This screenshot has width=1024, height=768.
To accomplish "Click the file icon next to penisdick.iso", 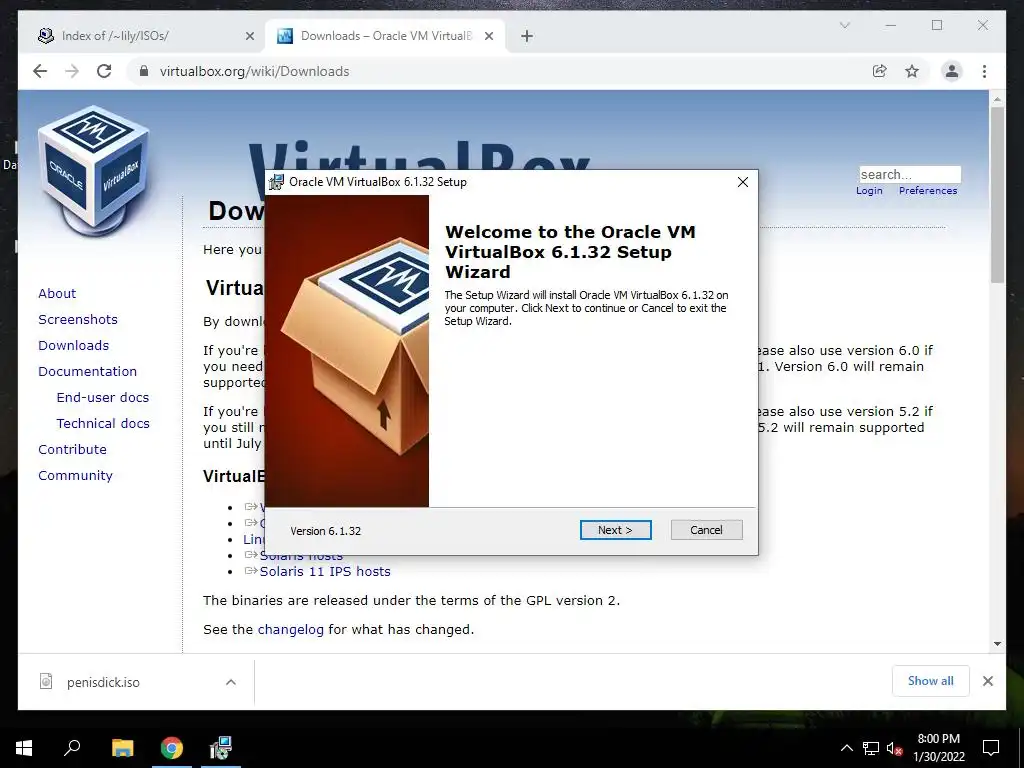I will pyautogui.click(x=46, y=682).
